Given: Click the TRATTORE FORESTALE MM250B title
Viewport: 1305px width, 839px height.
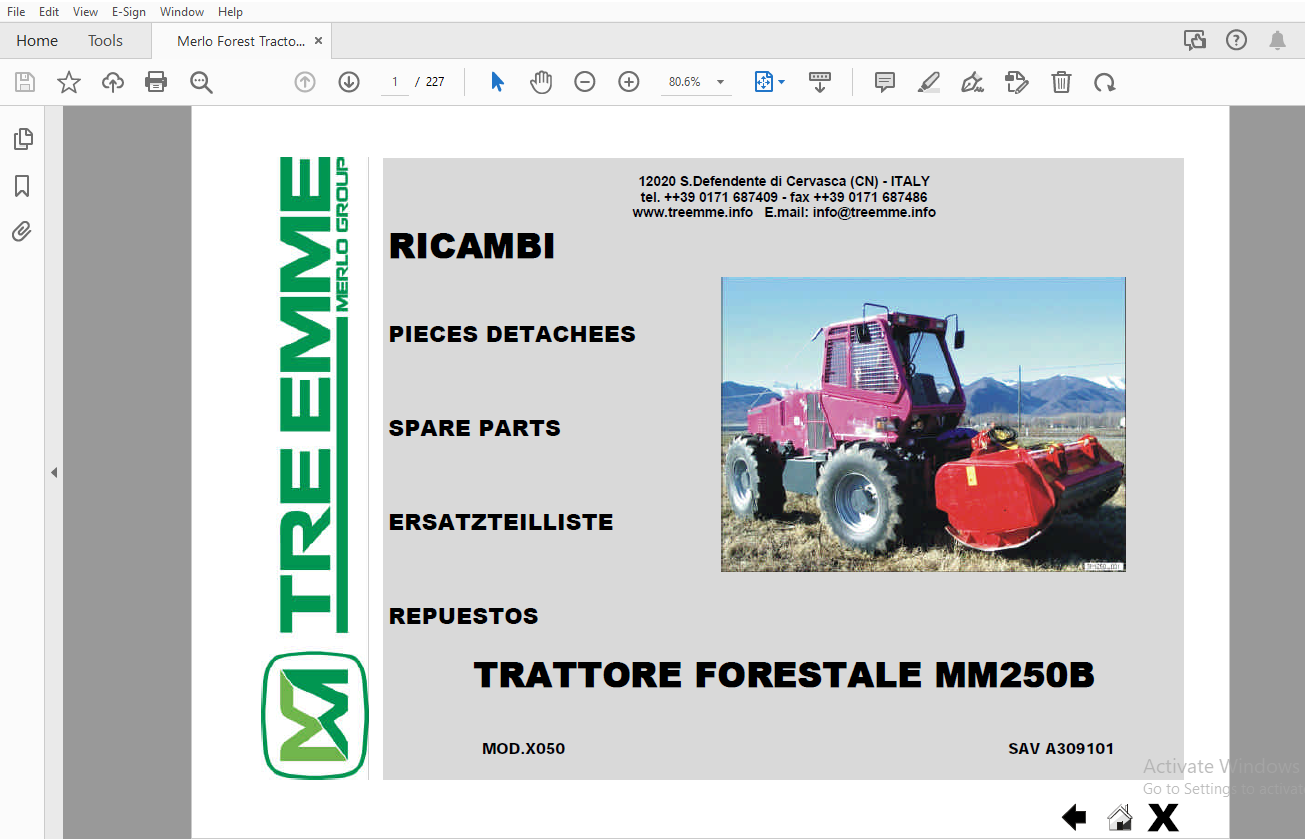Looking at the screenshot, I should [x=785, y=676].
